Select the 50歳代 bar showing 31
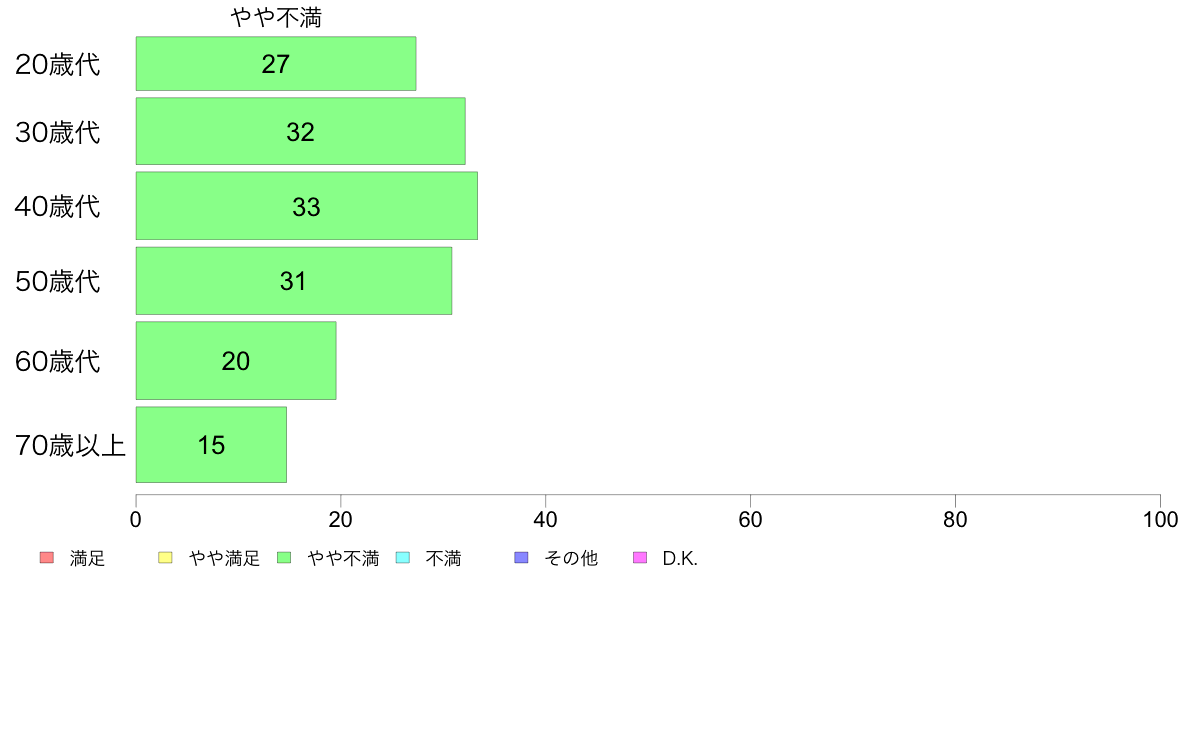 click(294, 280)
